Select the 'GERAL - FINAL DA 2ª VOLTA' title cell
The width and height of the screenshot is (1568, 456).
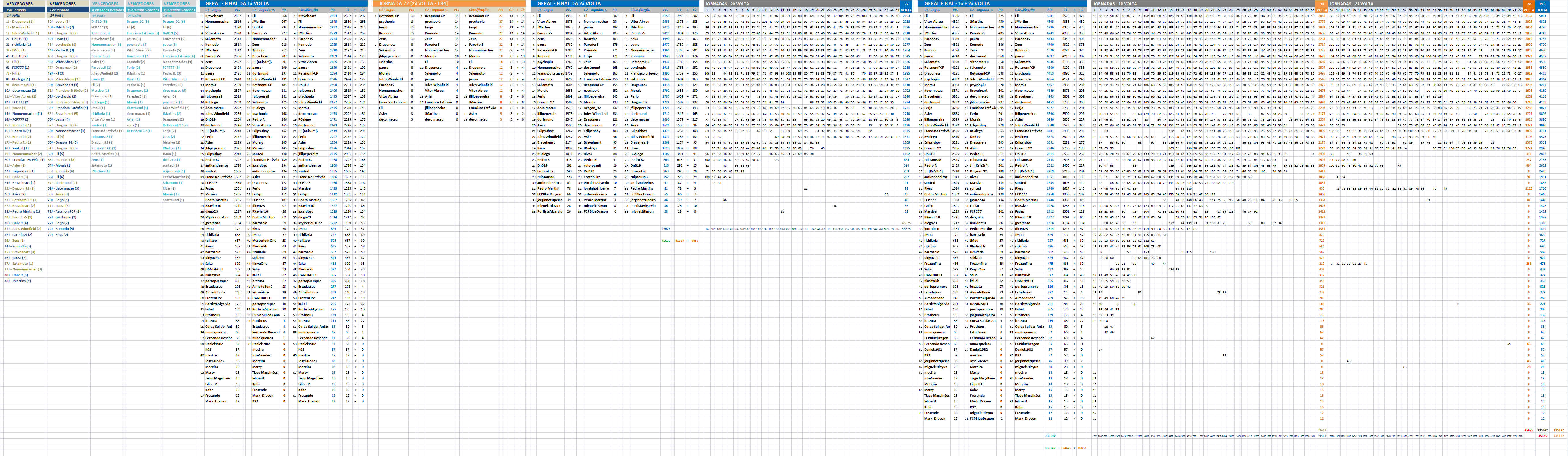[615, 4]
